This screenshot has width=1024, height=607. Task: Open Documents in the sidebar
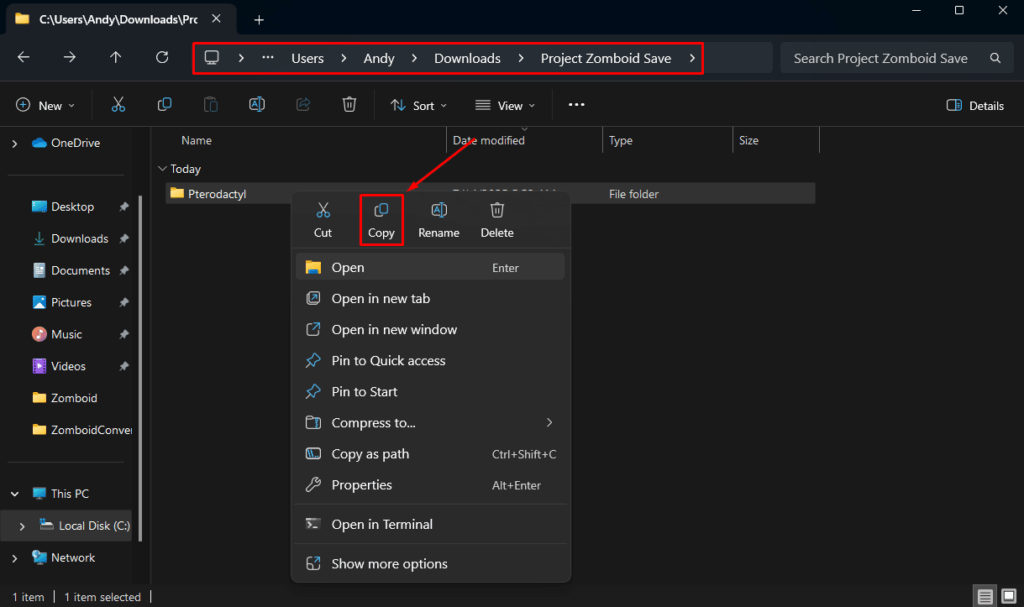point(72,271)
